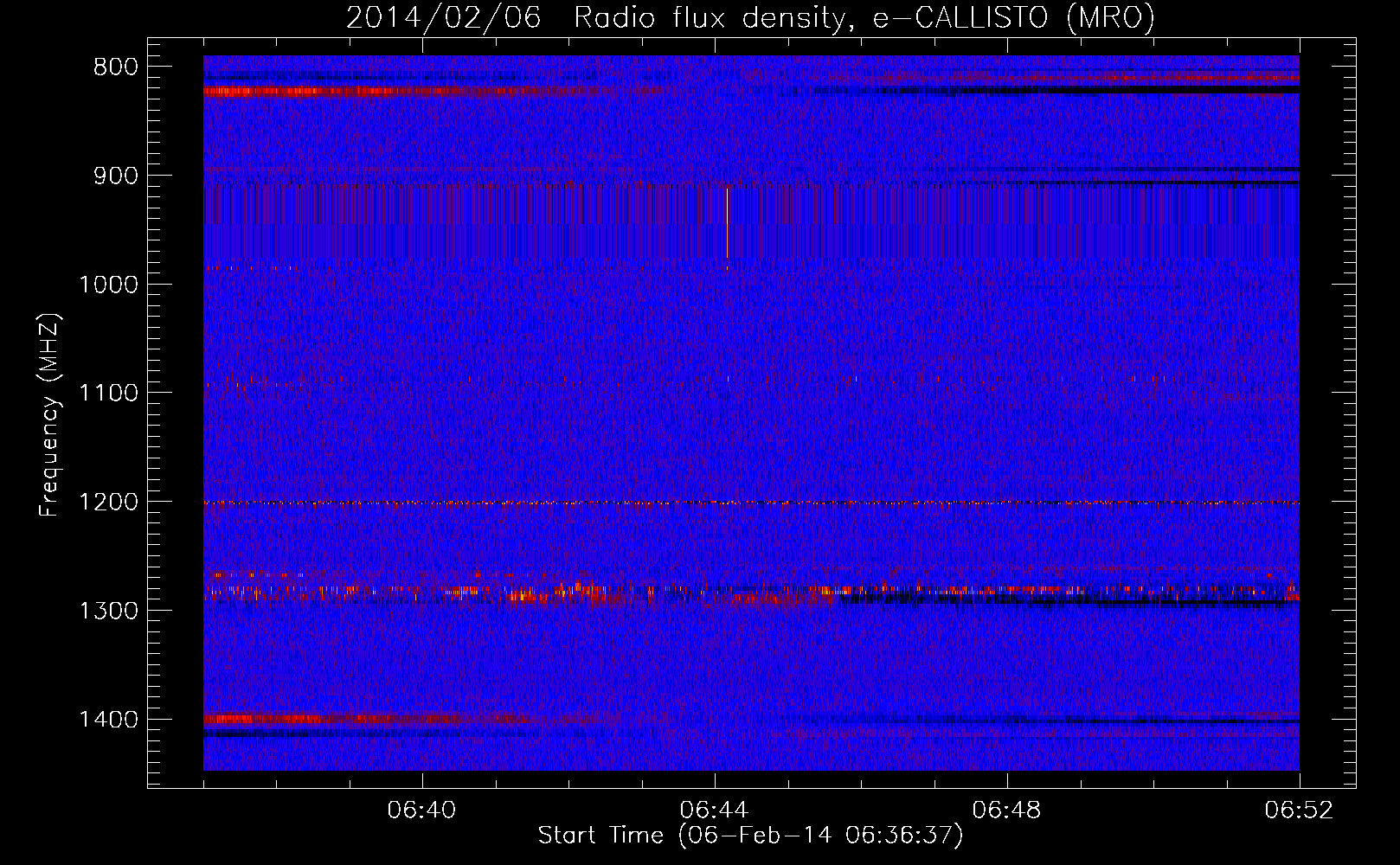This screenshot has width=1400, height=865.
Task: Click the Start Time axis label
Action: [750, 836]
